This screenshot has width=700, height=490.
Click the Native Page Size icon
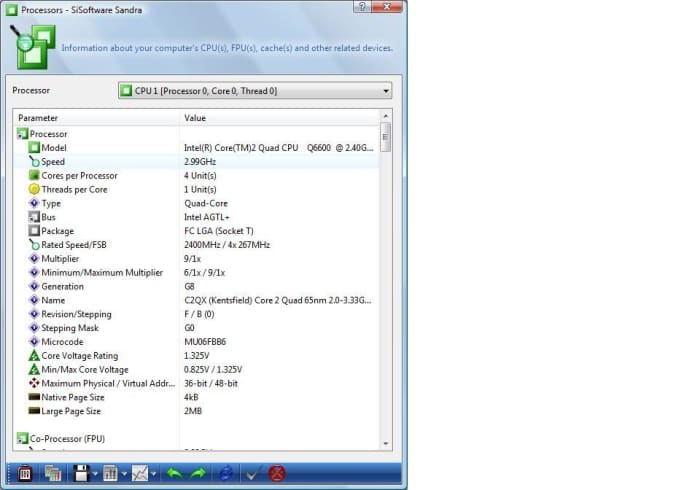coord(34,397)
